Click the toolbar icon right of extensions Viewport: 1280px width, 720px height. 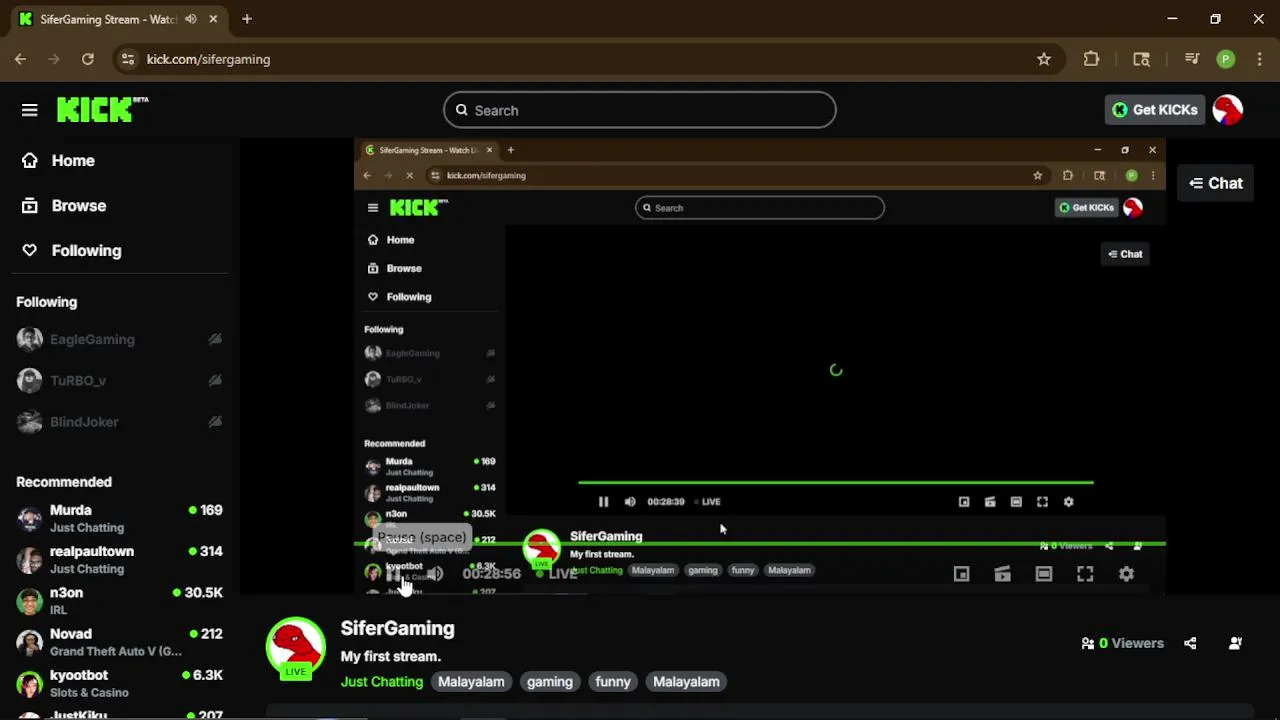pyautogui.click(x=1141, y=59)
